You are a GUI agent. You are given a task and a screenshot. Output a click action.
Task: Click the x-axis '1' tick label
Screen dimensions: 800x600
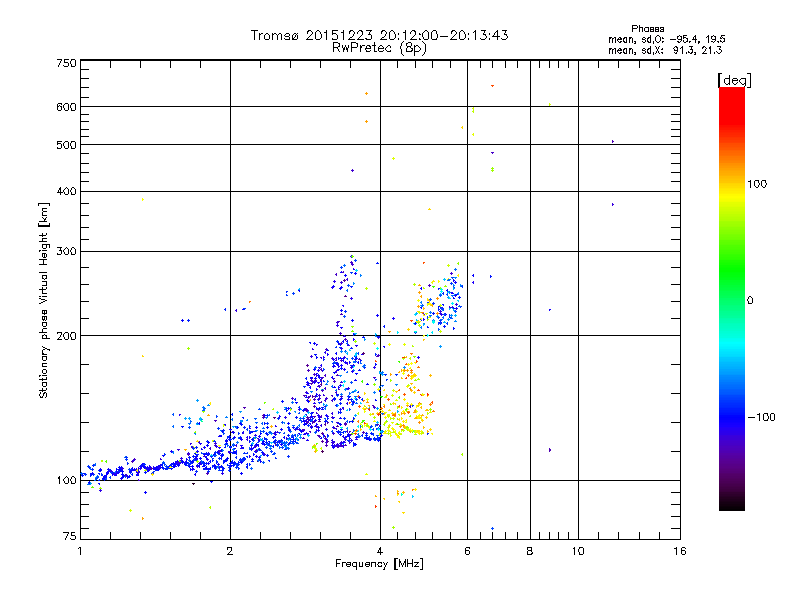[x=80, y=551]
